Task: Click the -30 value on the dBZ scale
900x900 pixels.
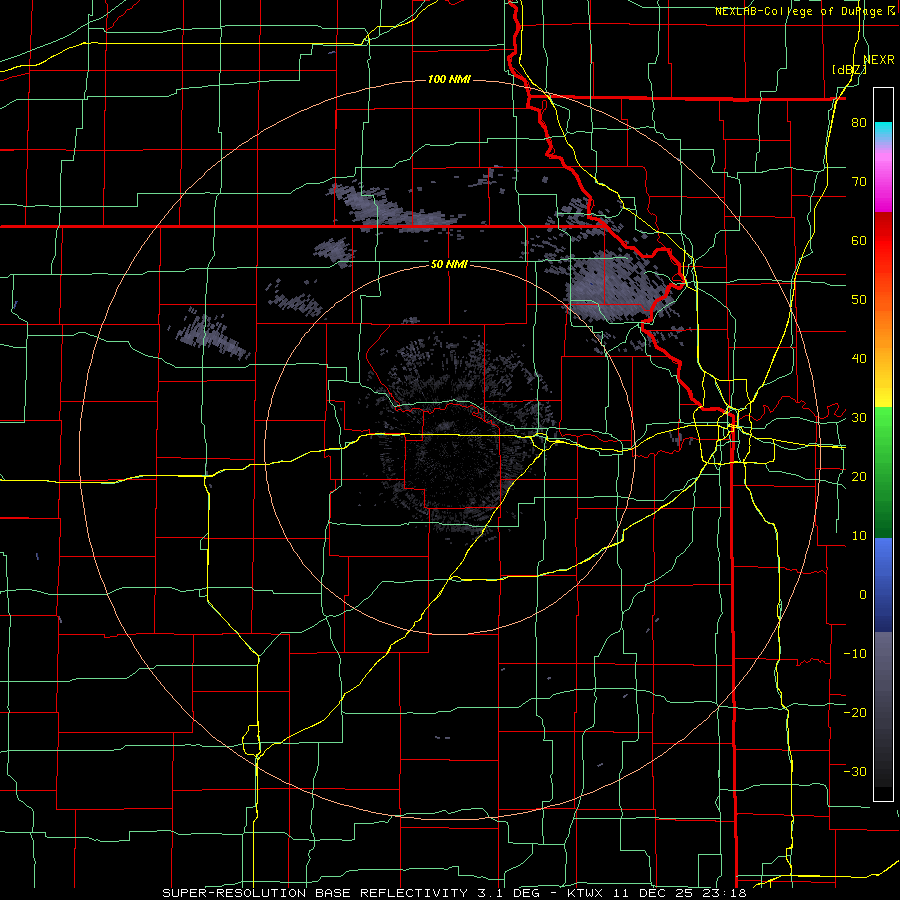Action: (x=855, y=771)
